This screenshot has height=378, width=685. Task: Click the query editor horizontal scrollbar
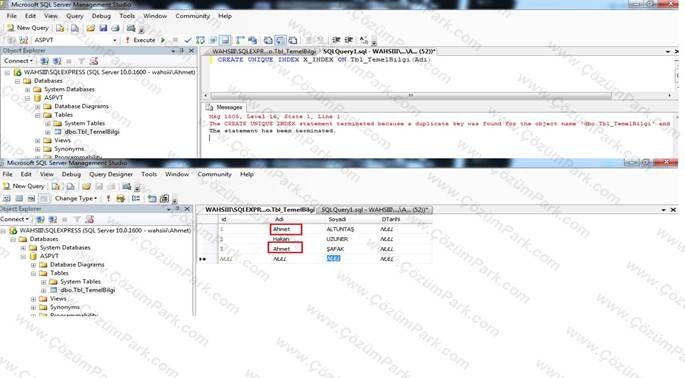411,95
